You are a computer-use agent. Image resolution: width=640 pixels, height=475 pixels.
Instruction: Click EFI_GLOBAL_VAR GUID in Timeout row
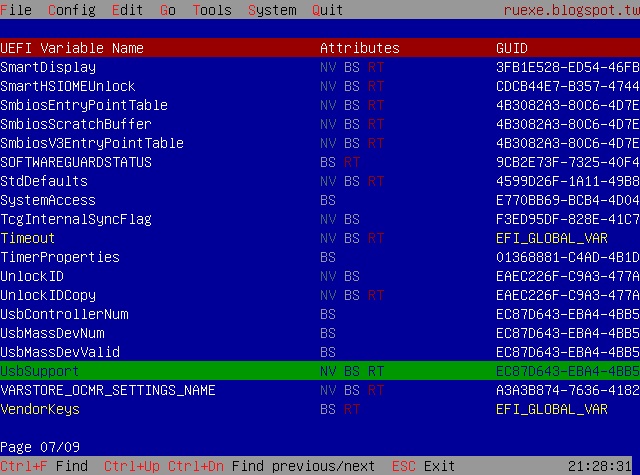(x=552, y=238)
